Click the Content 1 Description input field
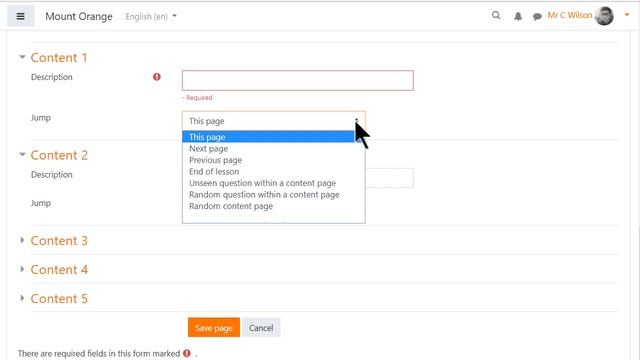The image size is (640, 360). point(298,80)
